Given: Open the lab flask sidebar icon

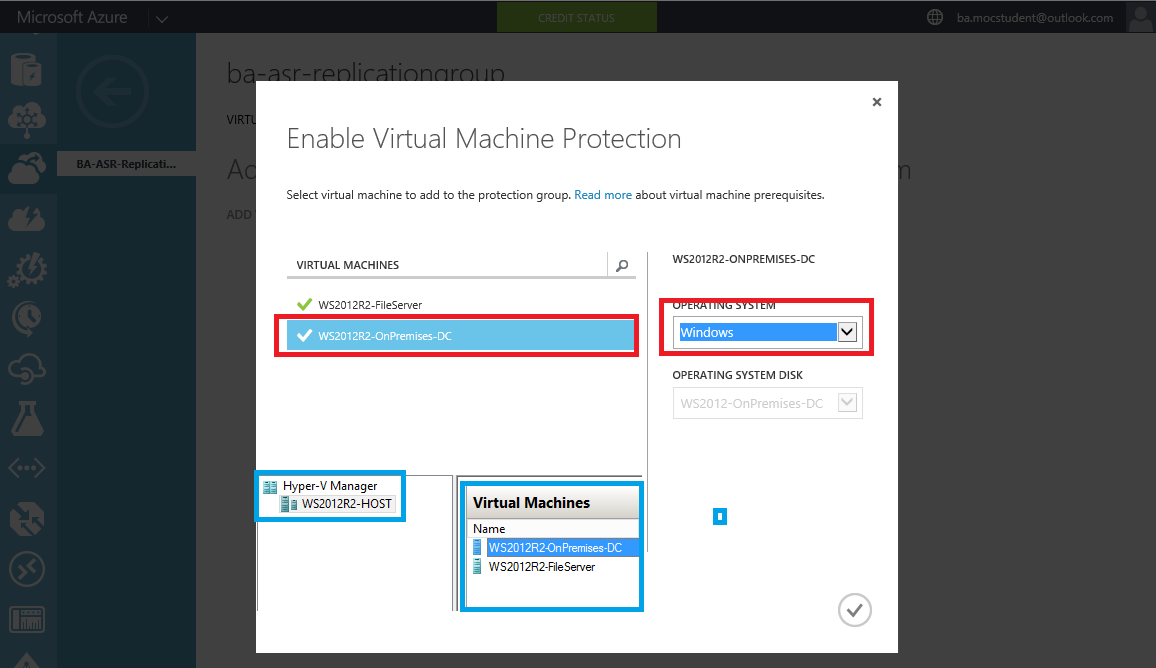Looking at the screenshot, I should (x=27, y=418).
